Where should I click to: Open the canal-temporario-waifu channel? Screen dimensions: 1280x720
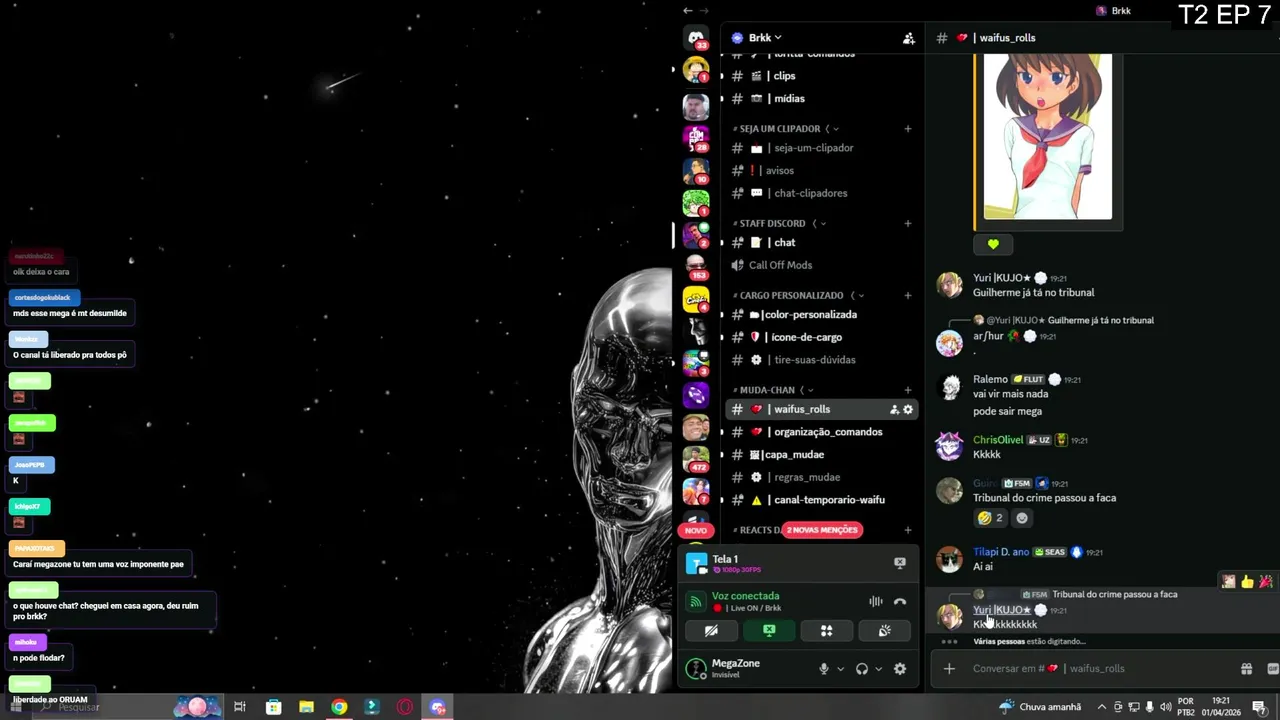[822, 500]
